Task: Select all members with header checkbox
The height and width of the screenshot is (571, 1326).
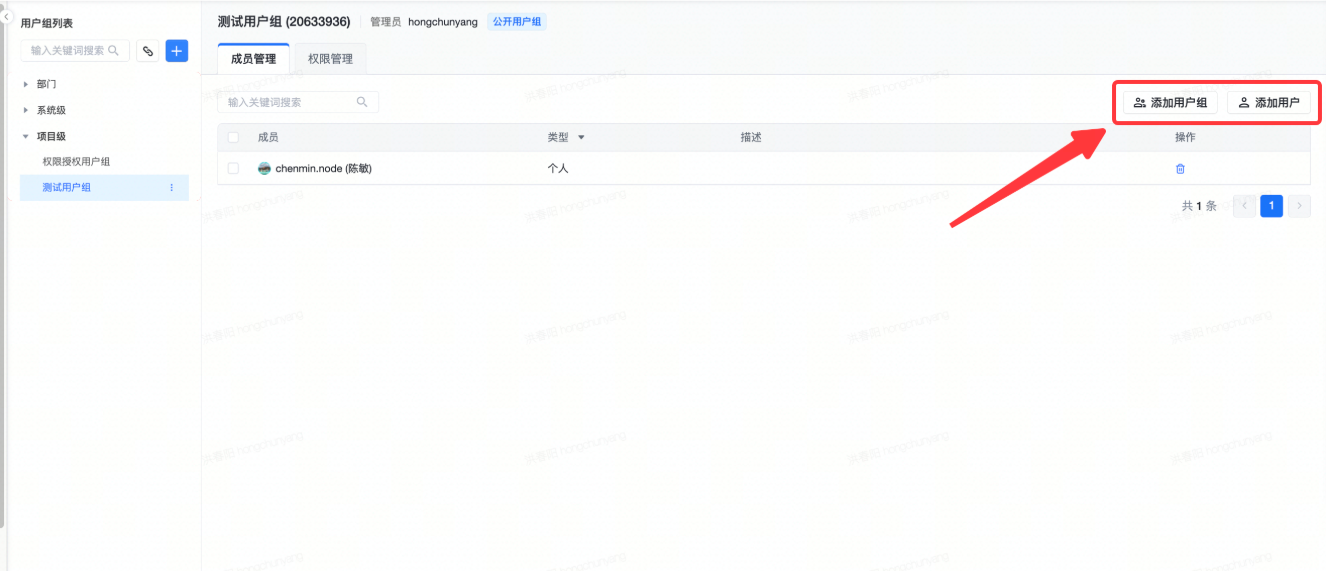Action: pyautogui.click(x=233, y=137)
